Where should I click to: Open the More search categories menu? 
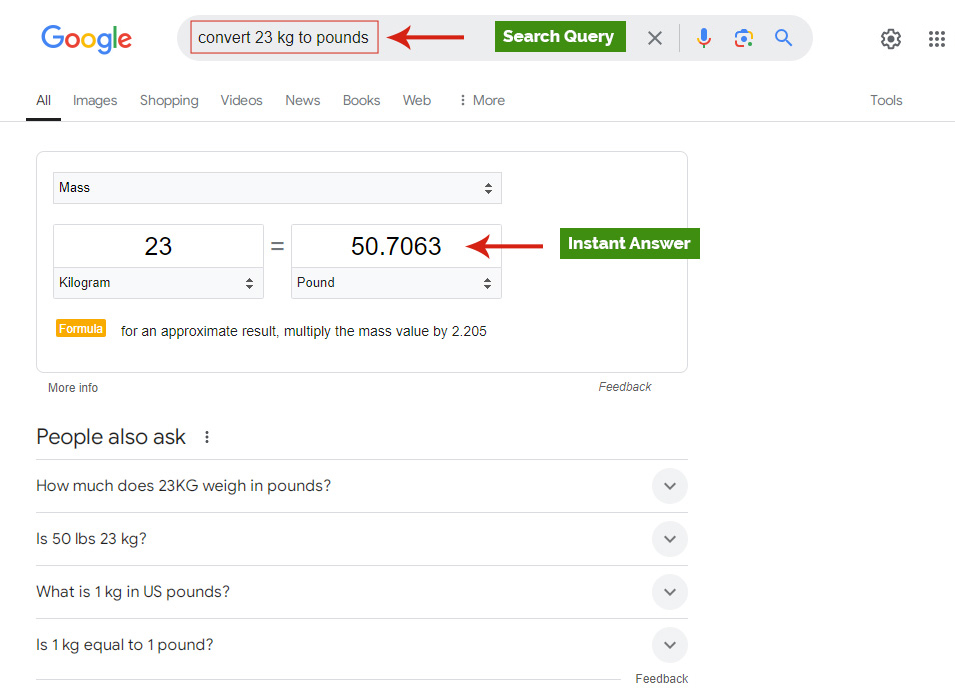pyautogui.click(x=481, y=100)
